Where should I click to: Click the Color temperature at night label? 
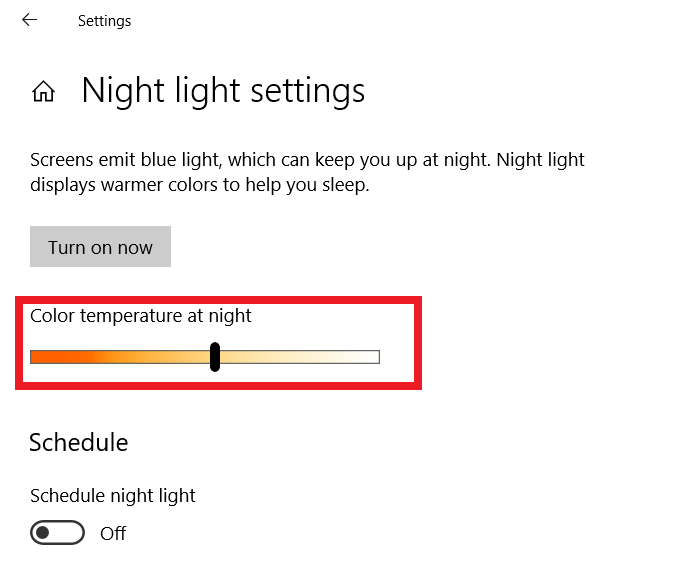pos(141,316)
